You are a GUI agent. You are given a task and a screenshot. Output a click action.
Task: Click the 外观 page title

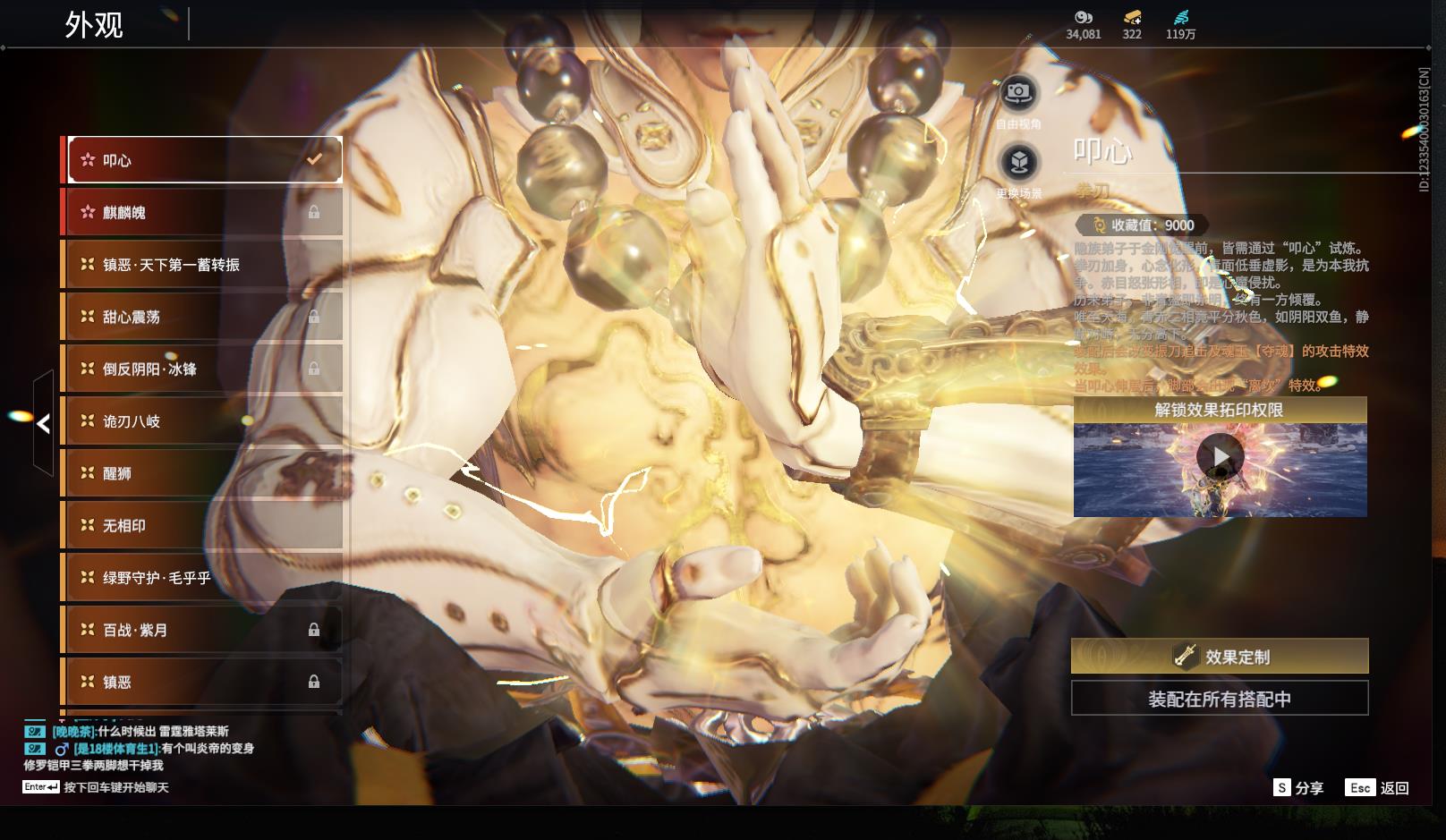(94, 24)
